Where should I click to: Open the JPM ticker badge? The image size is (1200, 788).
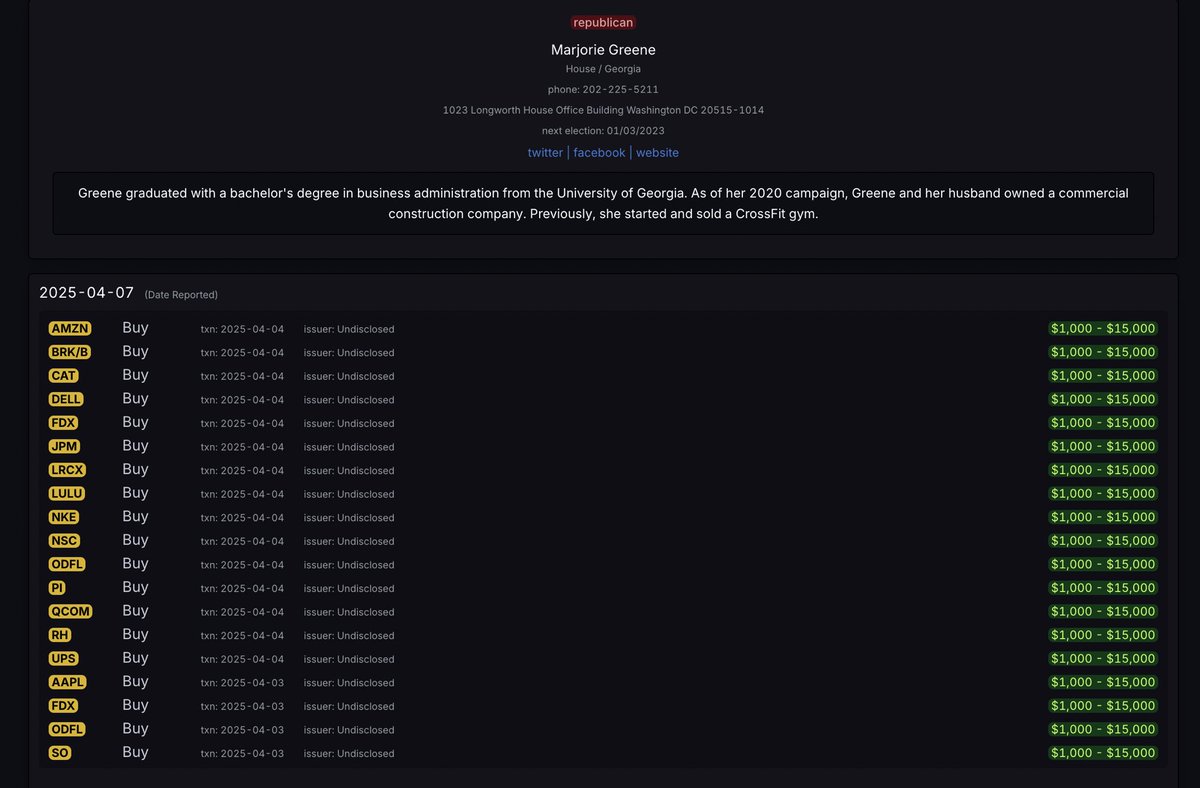tap(65, 446)
